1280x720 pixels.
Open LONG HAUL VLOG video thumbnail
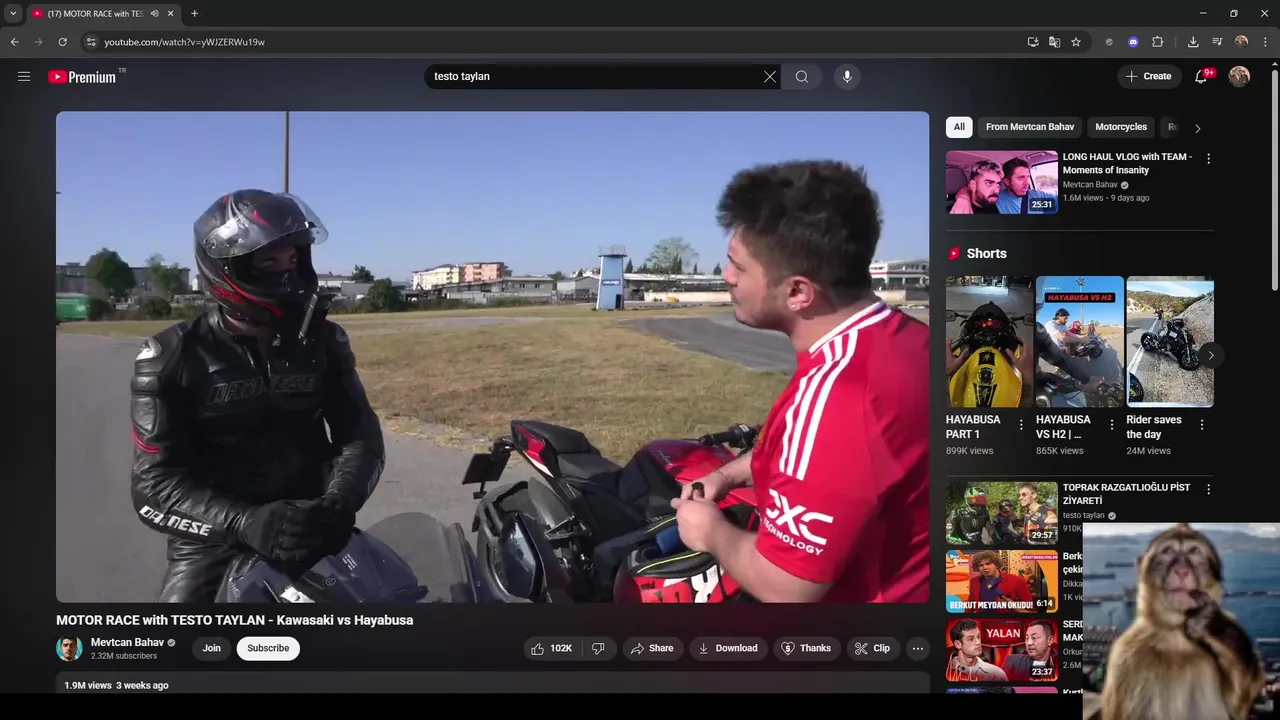click(x=1002, y=182)
